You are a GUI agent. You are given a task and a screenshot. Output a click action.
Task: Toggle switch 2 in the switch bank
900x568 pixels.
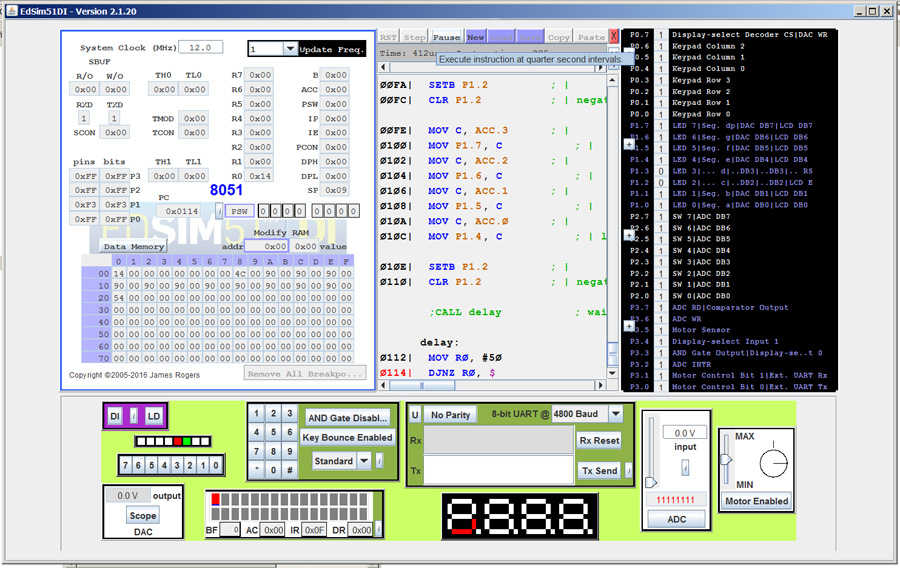[x=190, y=465]
